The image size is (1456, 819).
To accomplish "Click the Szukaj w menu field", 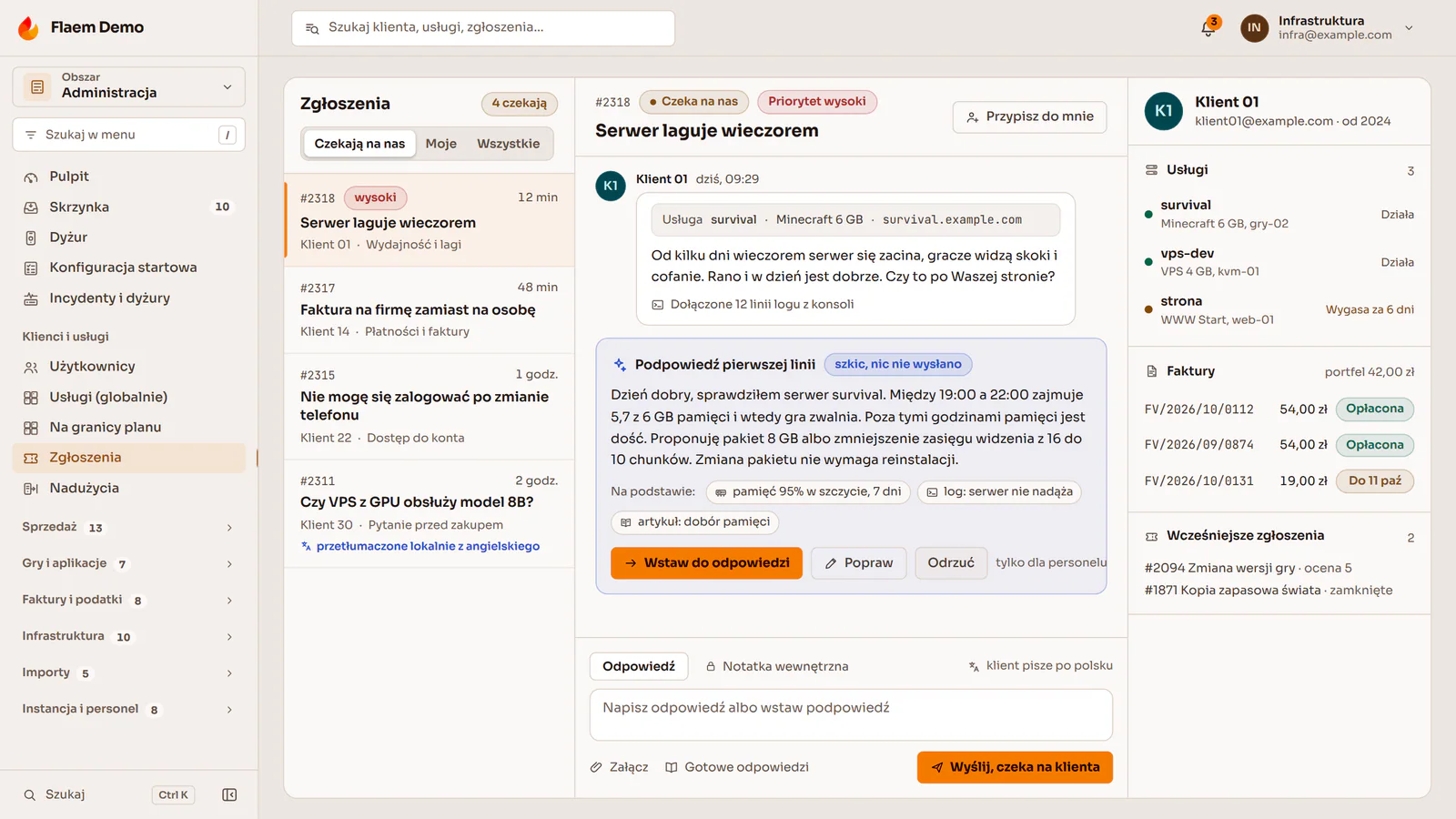I will [129, 135].
